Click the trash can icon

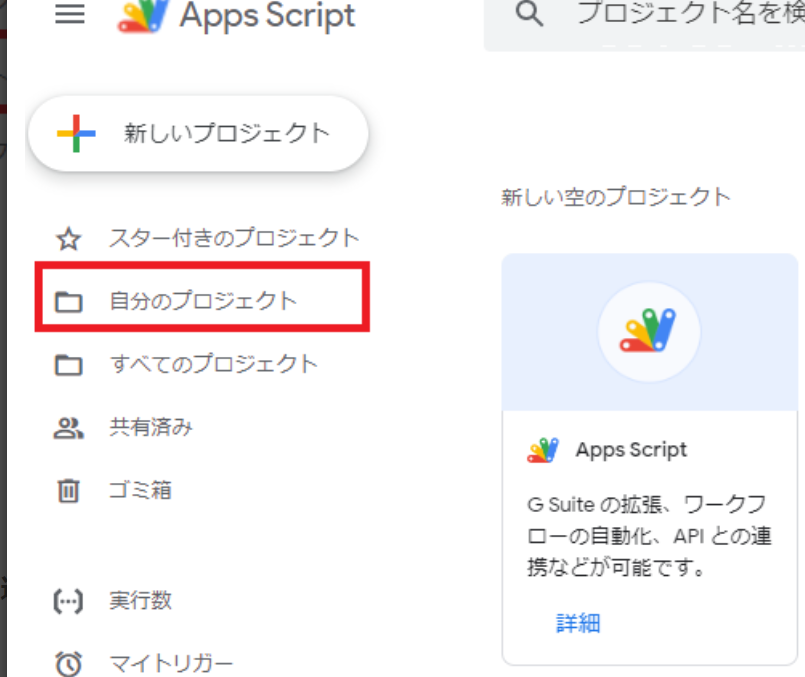click(68, 491)
